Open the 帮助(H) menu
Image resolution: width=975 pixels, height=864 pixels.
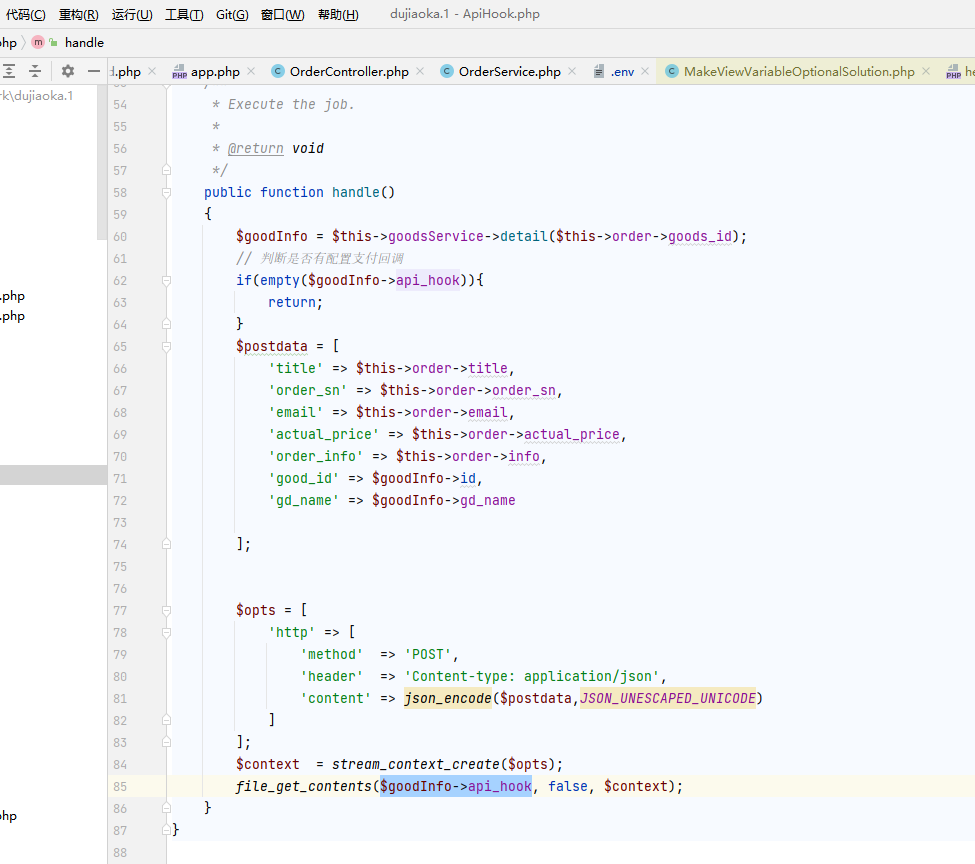pos(338,14)
